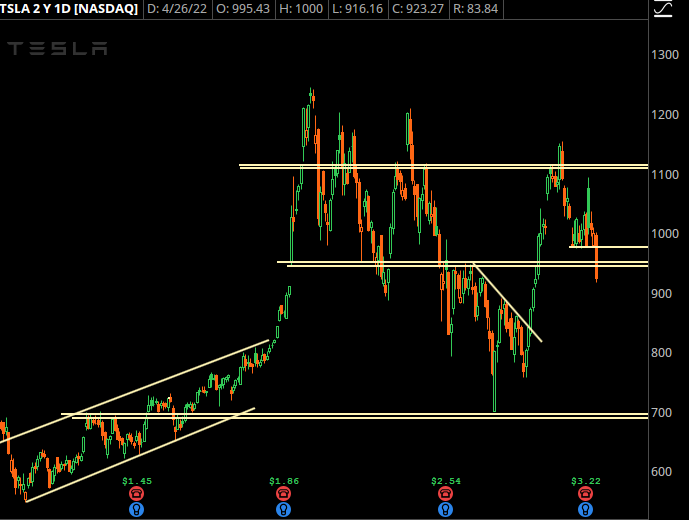Viewport: 689px width, 520px height.
Task: Click the blue lightbulb icon under $3.22
Action: coord(585,510)
